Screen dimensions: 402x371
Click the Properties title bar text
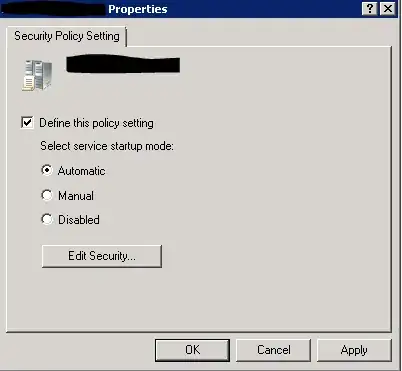pyautogui.click(x=138, y=9)
